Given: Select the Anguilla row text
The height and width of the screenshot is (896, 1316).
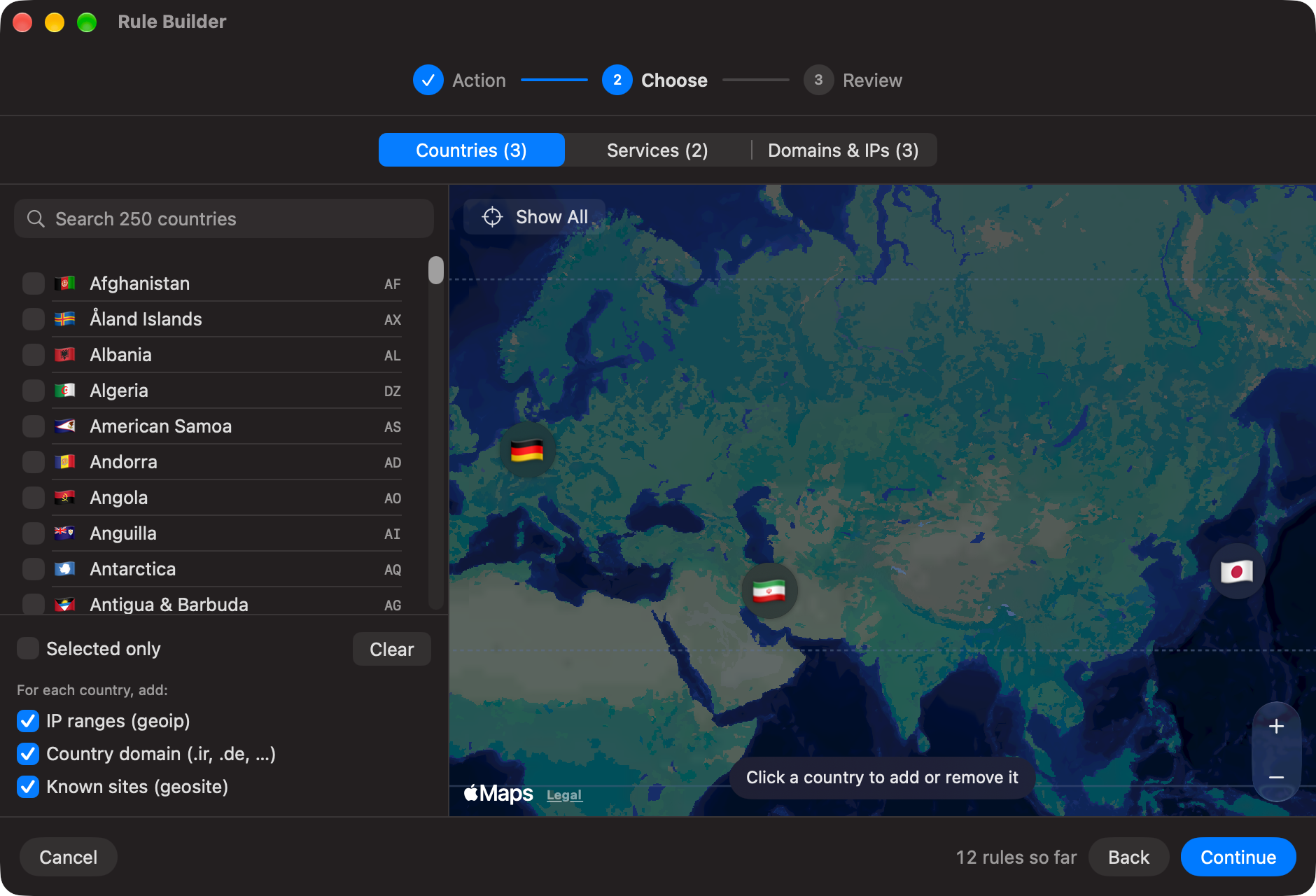Looking at the screenshot, I should [123, 533].
